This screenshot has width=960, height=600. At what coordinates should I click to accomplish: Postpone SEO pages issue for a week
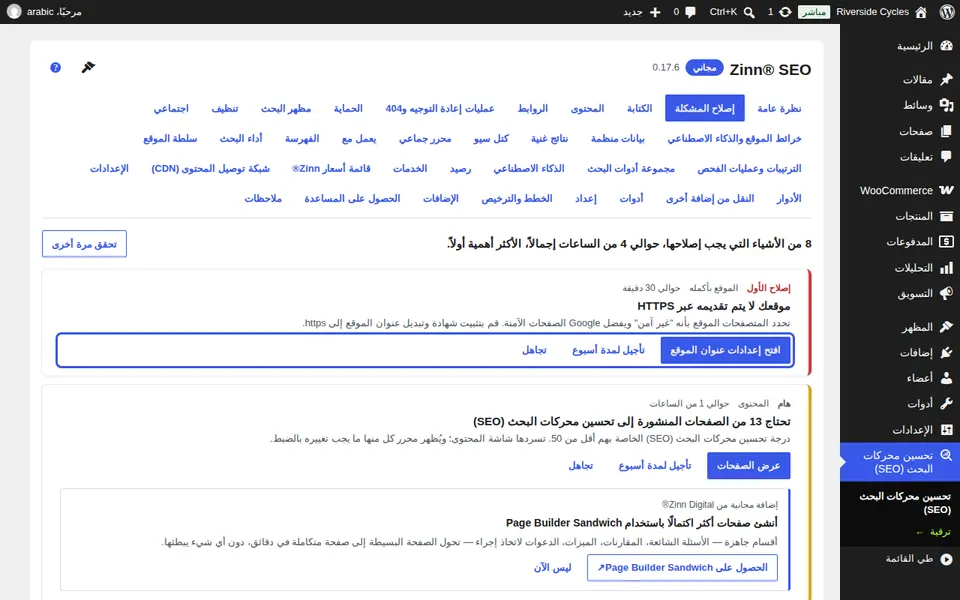tap(654, 466)
